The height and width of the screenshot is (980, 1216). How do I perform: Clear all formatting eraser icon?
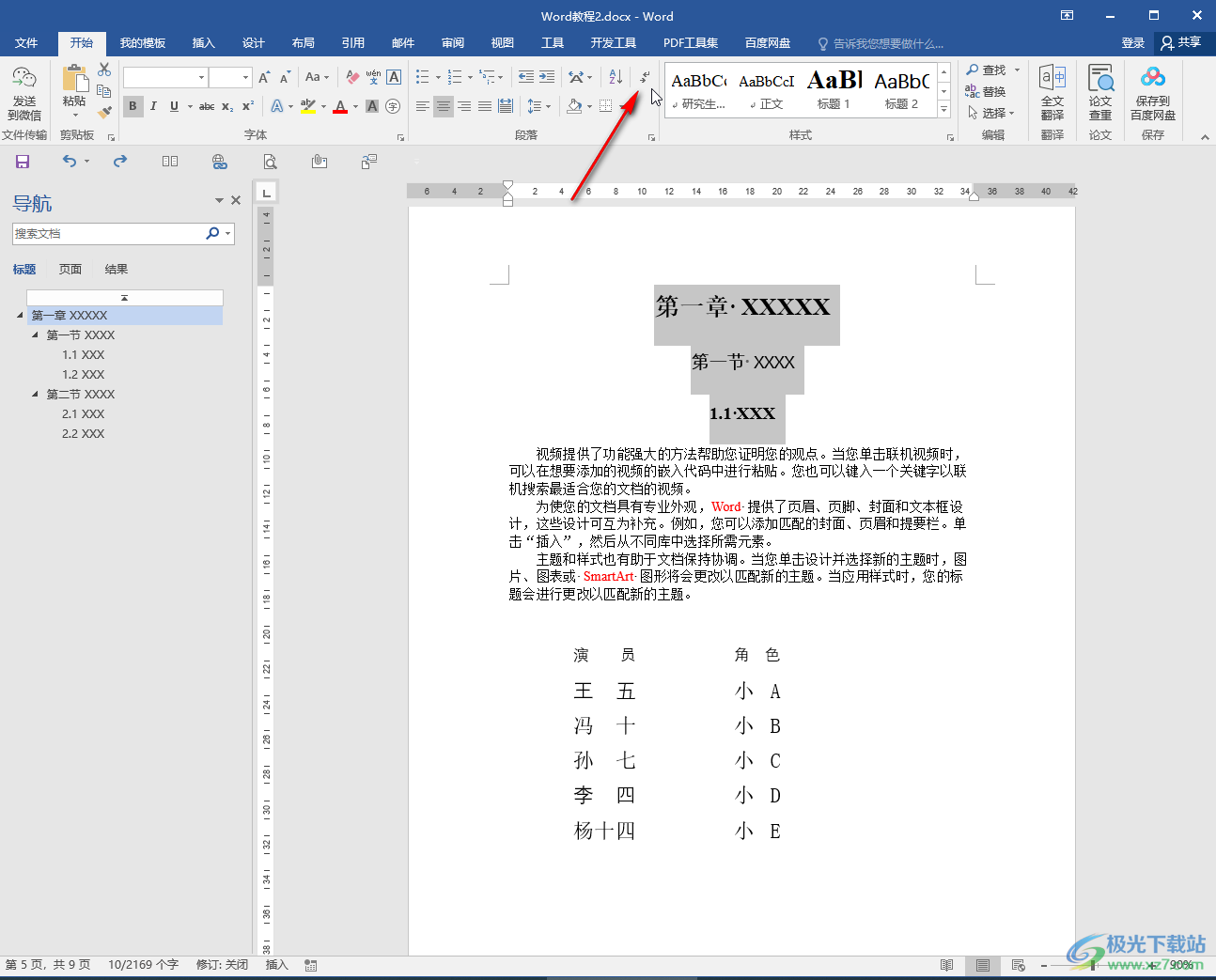(352, 77)
